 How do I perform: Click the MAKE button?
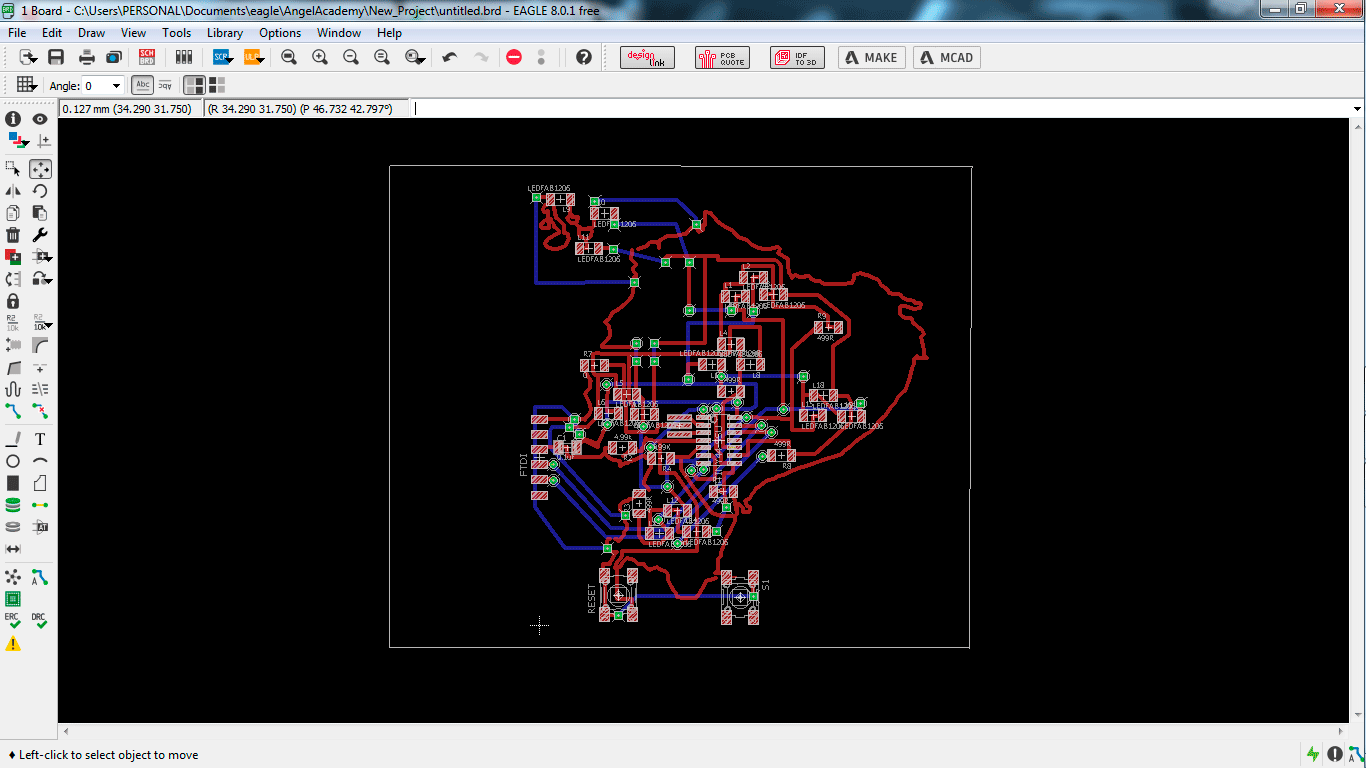pos(871,58)
